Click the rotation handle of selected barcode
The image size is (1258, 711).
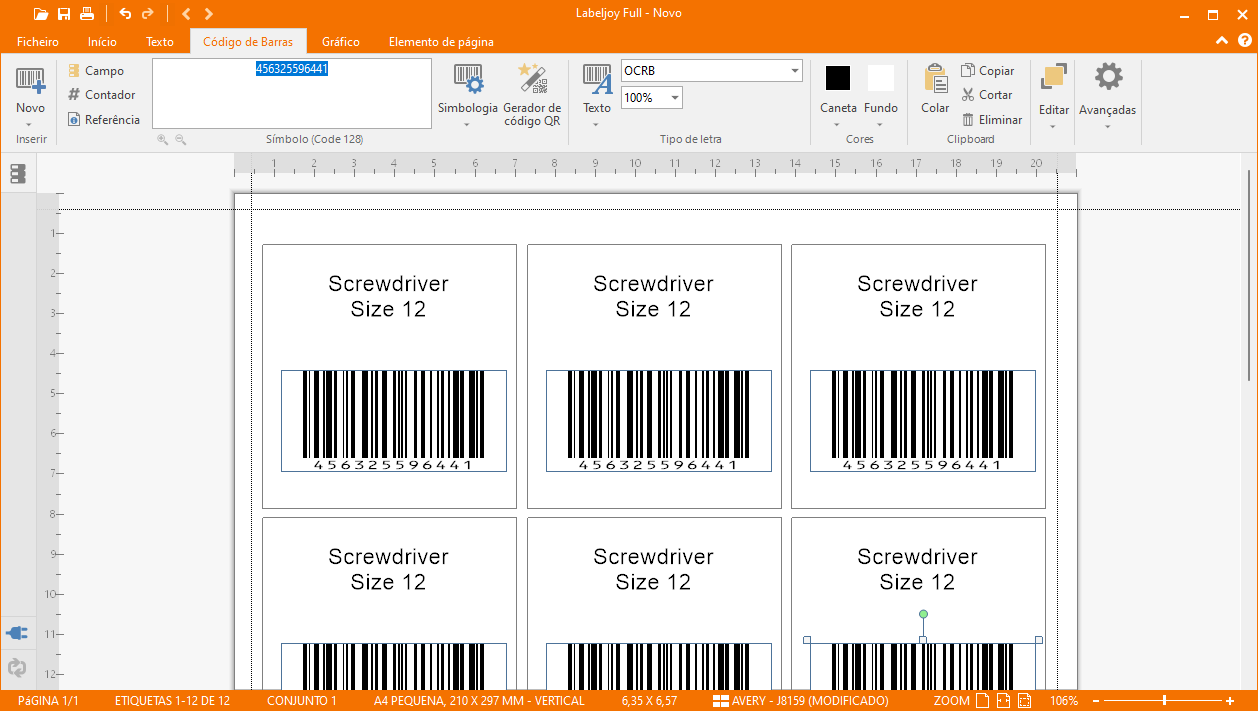click(923, 614)
